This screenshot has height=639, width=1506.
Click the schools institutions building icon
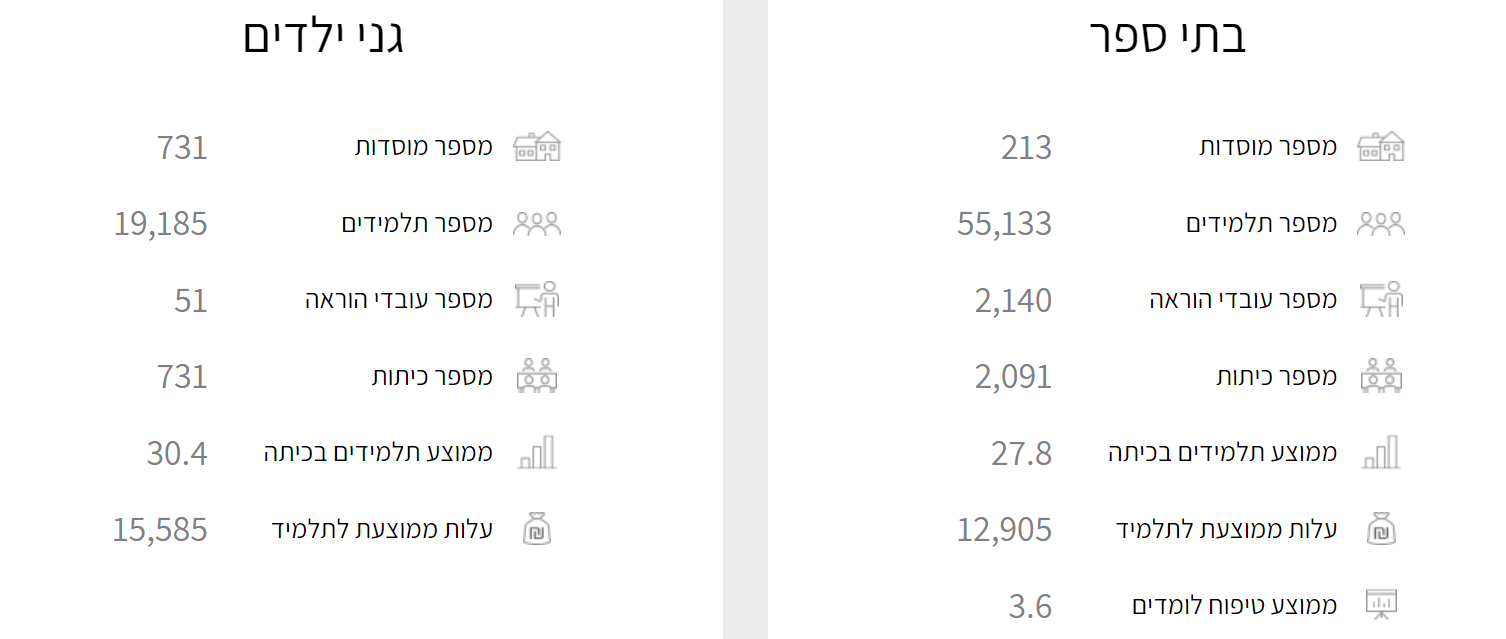(1380, 147)
